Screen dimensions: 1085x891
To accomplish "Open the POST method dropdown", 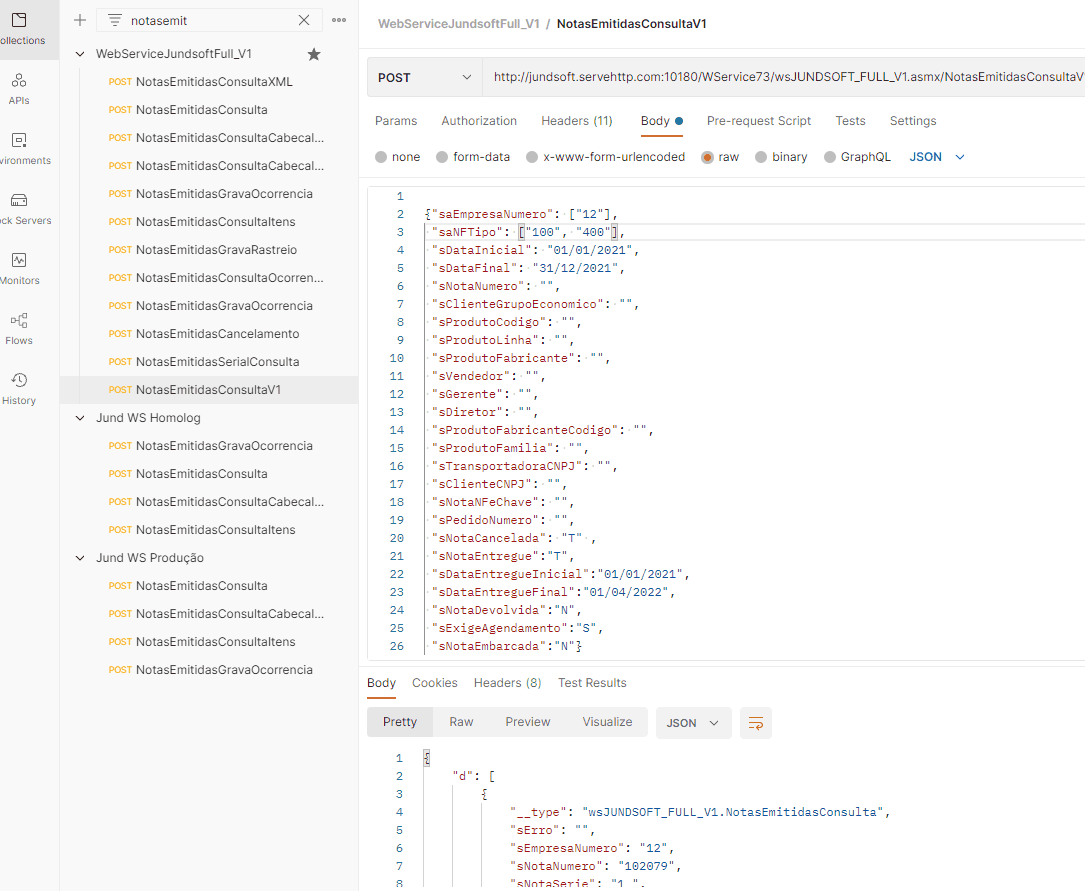I will point(424,78).
